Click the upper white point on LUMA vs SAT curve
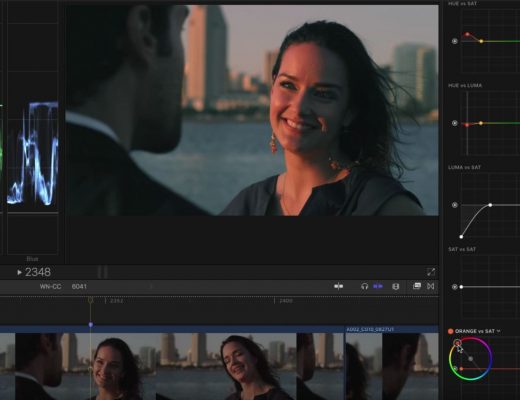Viewport: 520px width, 400px height. point(490,205)
